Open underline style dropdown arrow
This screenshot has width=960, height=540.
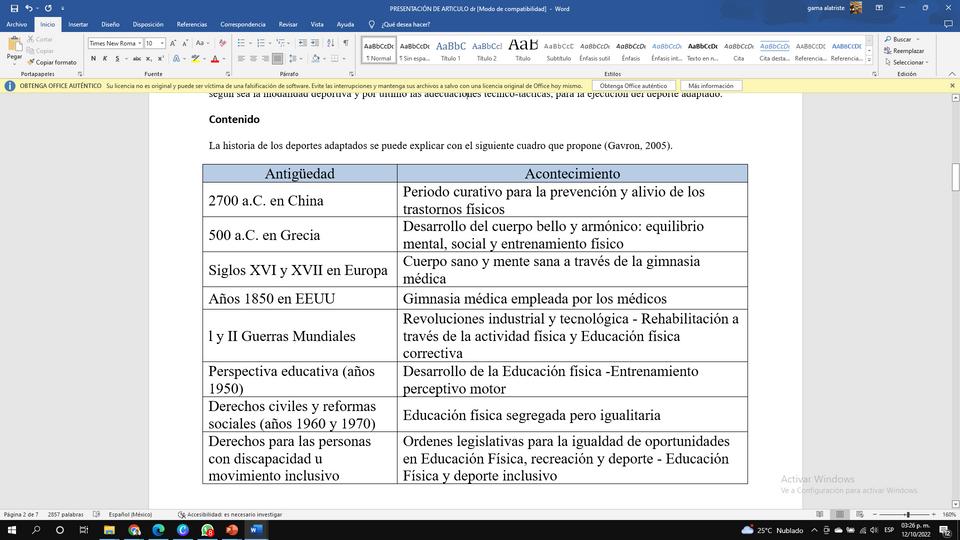pos(126,59)
